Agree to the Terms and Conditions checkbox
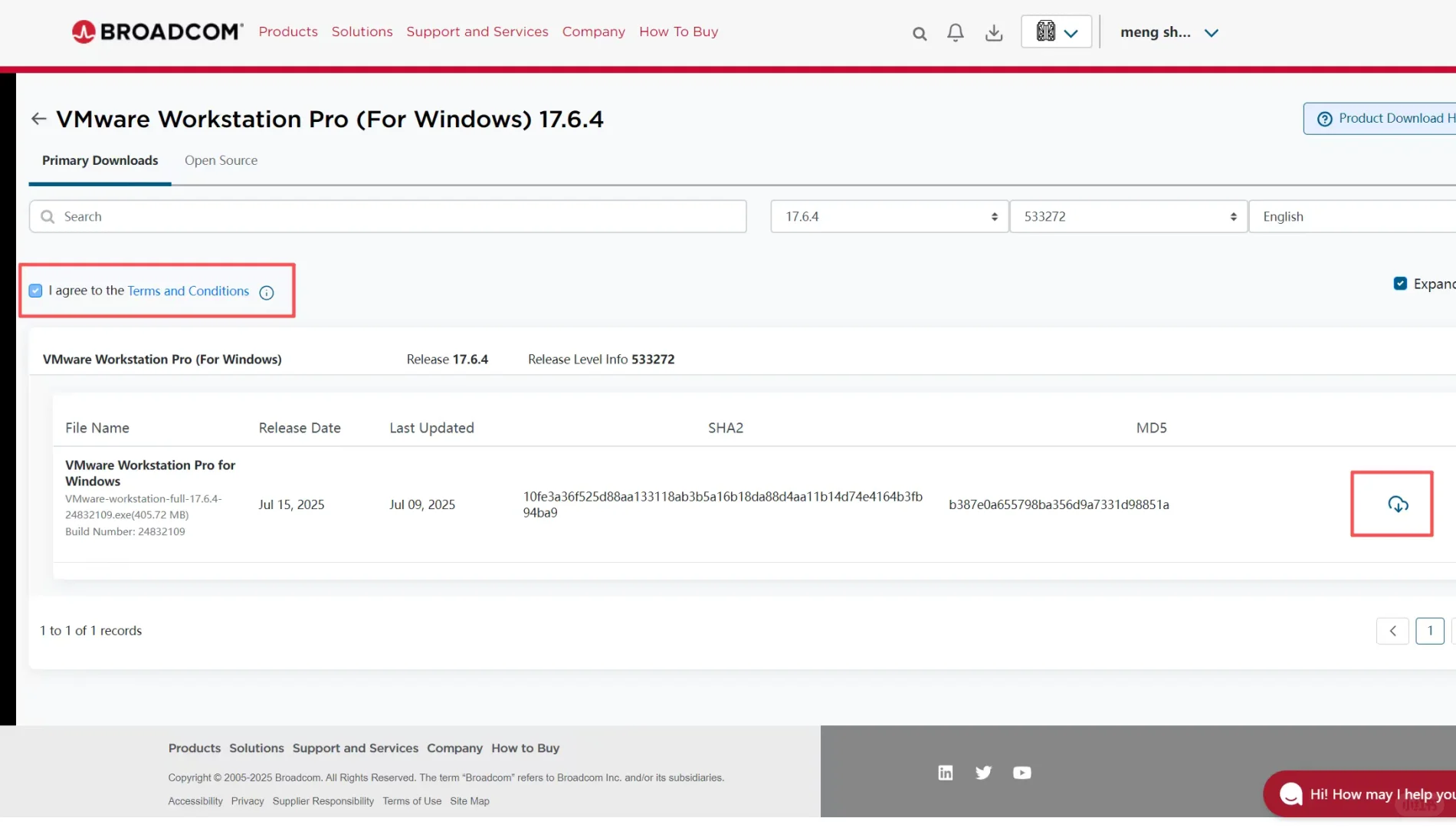 point(35,291)
